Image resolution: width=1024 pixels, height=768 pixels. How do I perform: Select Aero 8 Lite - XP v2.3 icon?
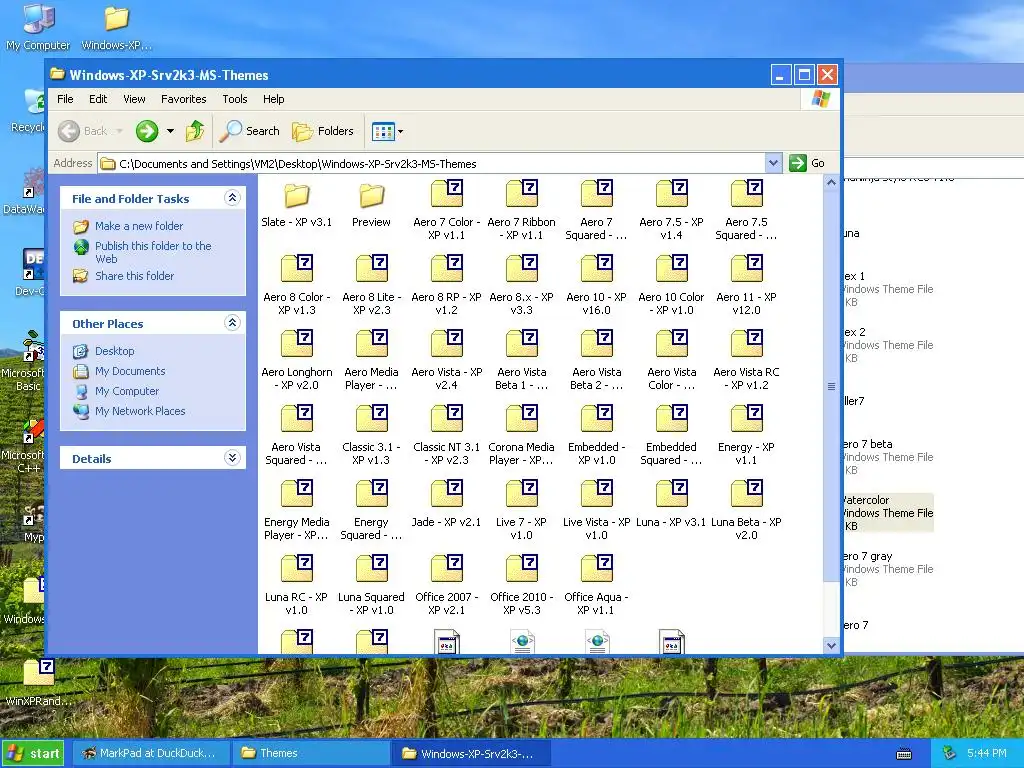pos(372,268)
